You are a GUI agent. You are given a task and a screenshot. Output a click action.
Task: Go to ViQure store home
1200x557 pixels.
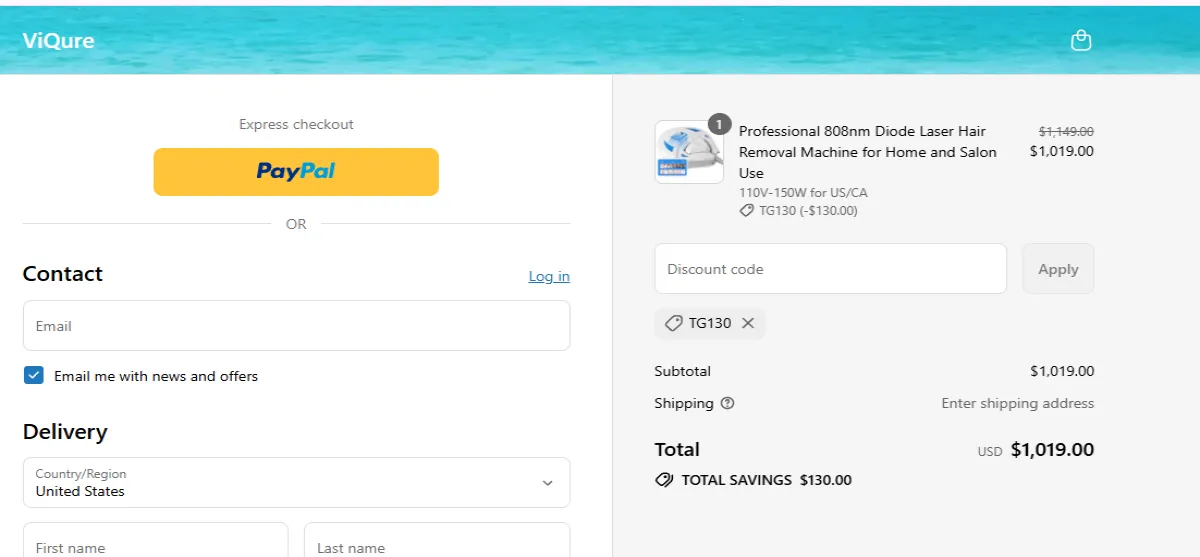(58, 41)
